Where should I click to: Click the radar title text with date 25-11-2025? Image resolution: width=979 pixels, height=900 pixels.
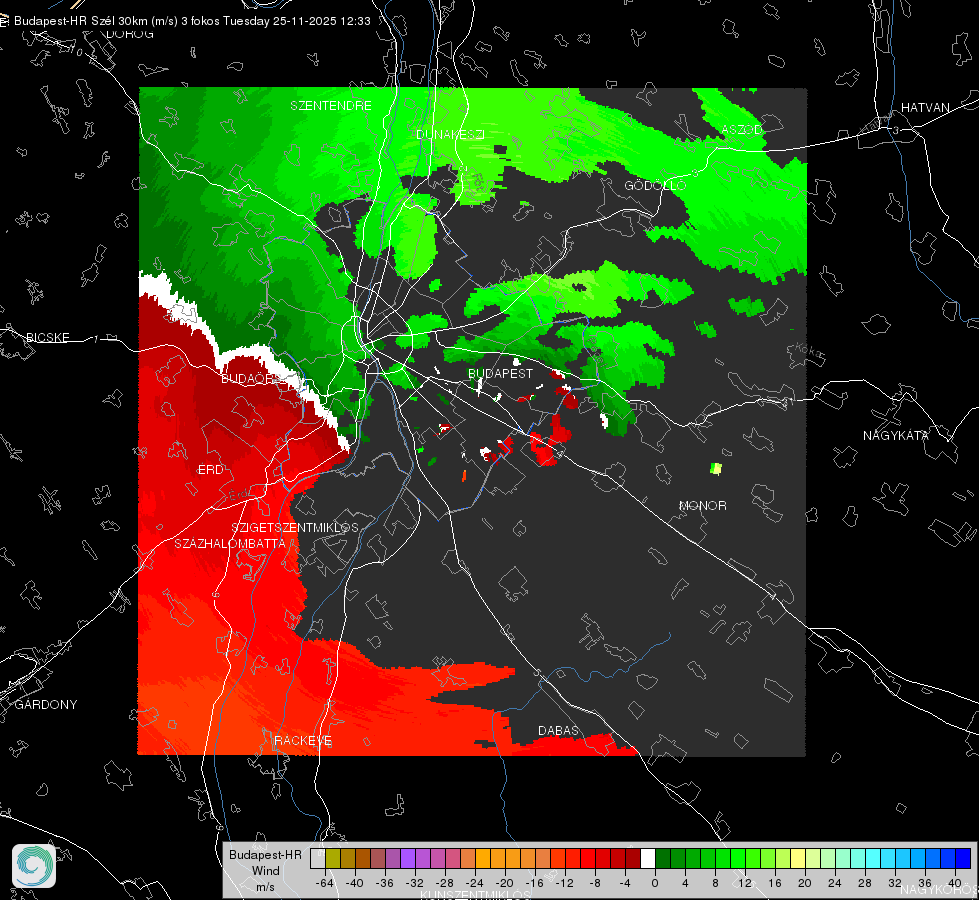[192, 21]
